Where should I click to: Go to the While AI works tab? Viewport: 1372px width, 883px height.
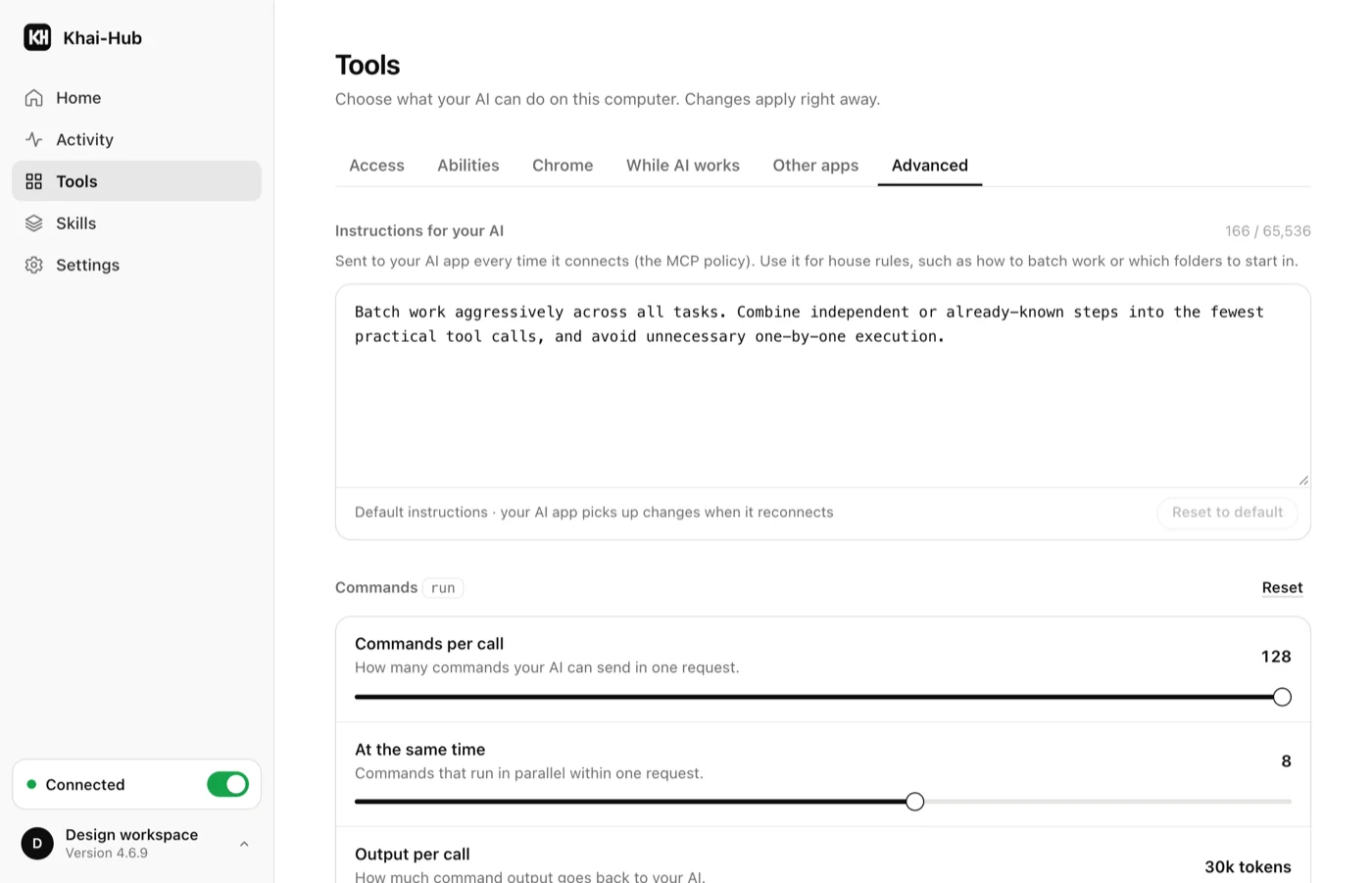click(x=683, y=166)
